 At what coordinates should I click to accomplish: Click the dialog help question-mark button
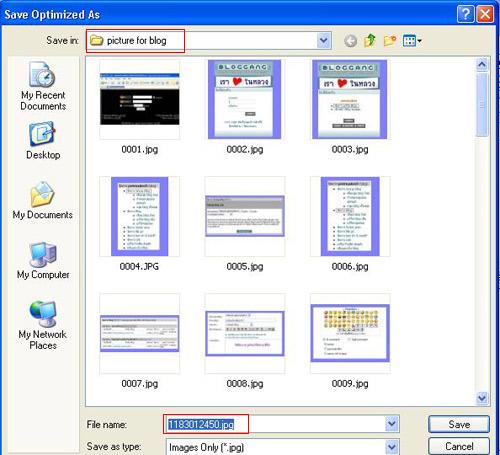tap(465, 14)
